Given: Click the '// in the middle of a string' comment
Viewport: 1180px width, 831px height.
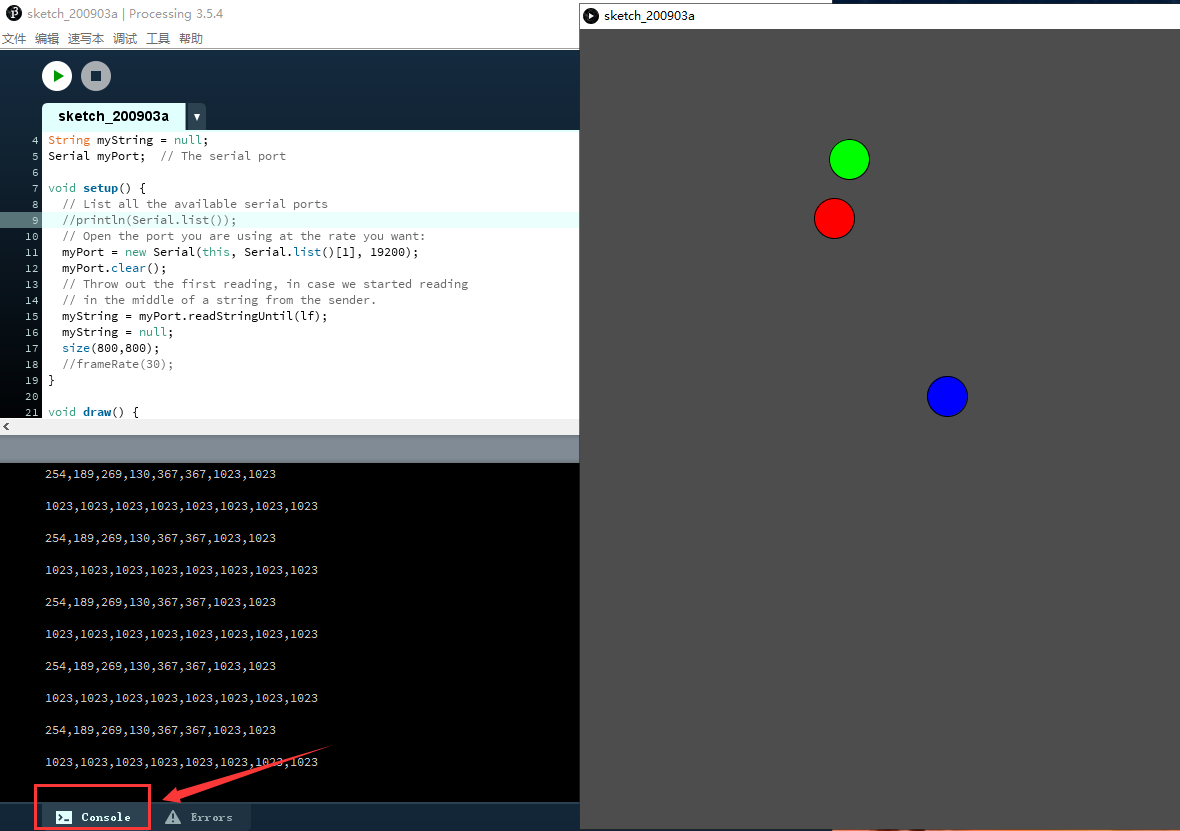Looking at the screenshot, I should (219, 300).
